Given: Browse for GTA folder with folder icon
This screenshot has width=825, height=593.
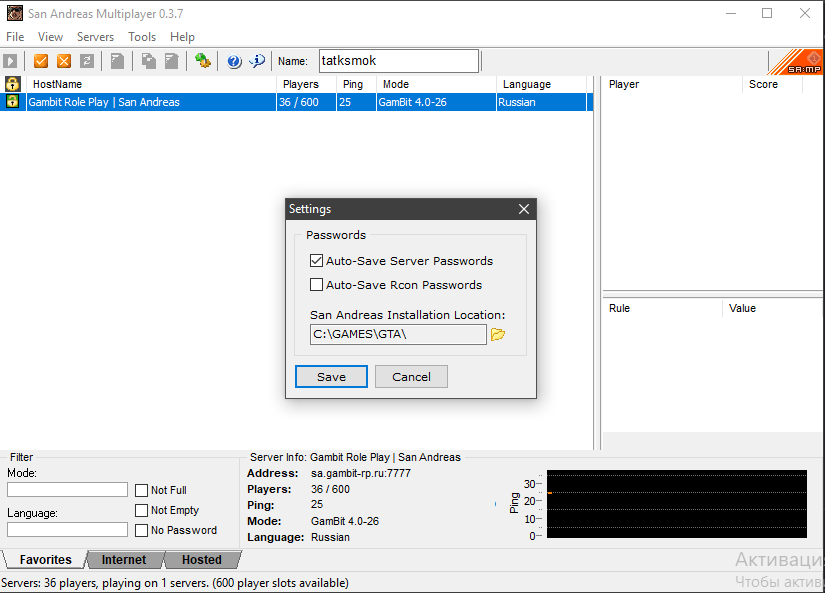Looking at the screenshot, I should point(498,334).
